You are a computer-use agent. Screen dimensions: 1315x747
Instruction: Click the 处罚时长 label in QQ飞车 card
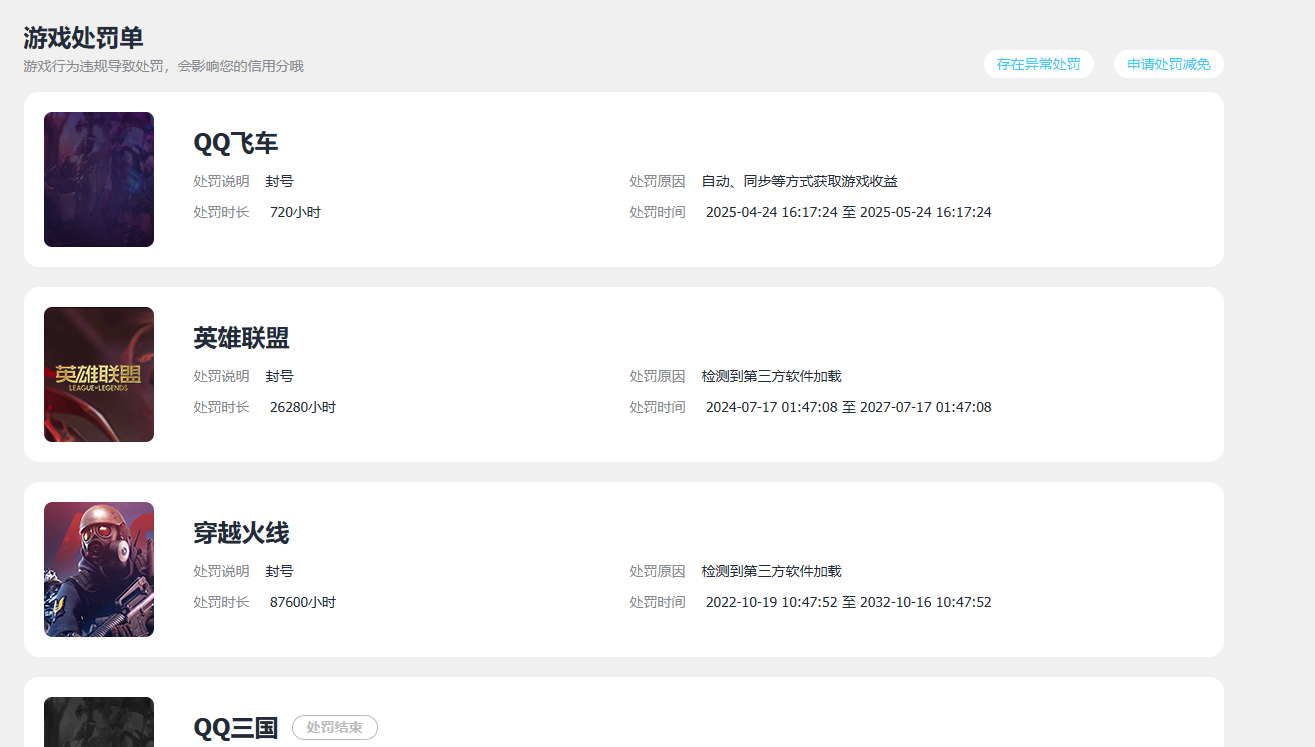pyautogui.click(x=222, y=212)
